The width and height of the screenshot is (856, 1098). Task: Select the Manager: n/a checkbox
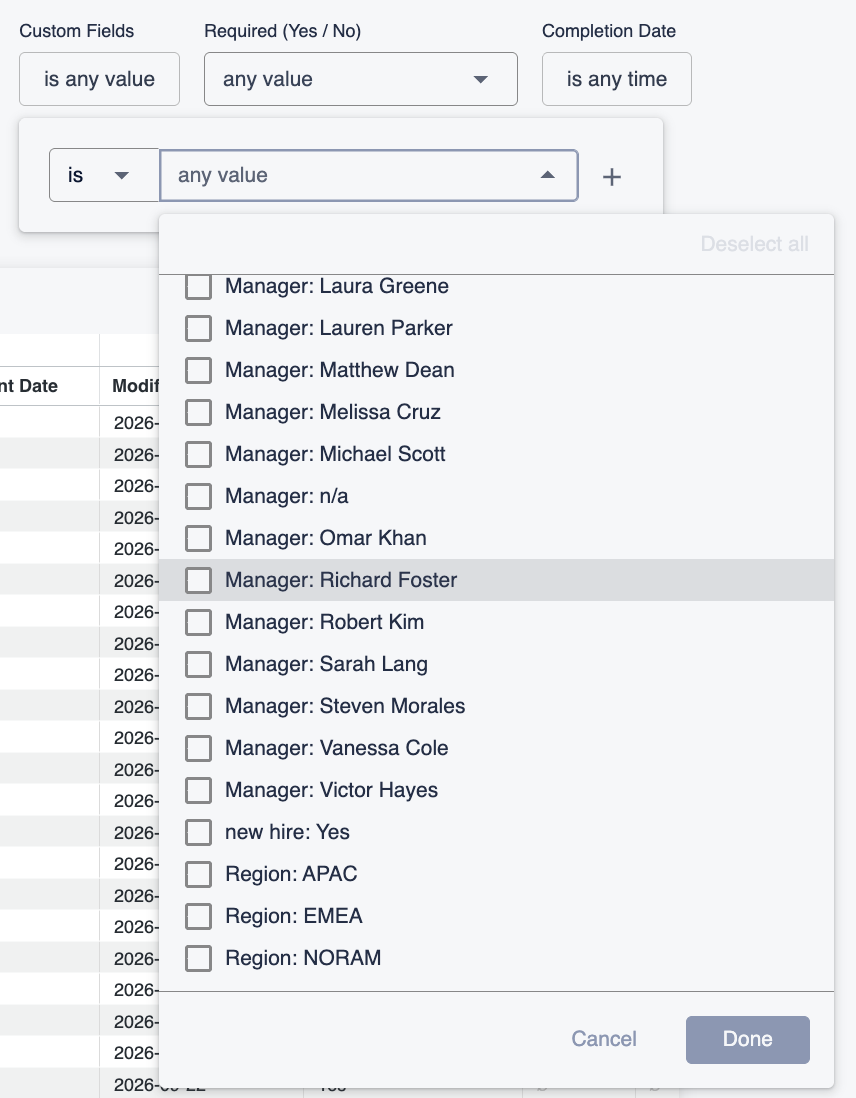(x=198, y=496)
